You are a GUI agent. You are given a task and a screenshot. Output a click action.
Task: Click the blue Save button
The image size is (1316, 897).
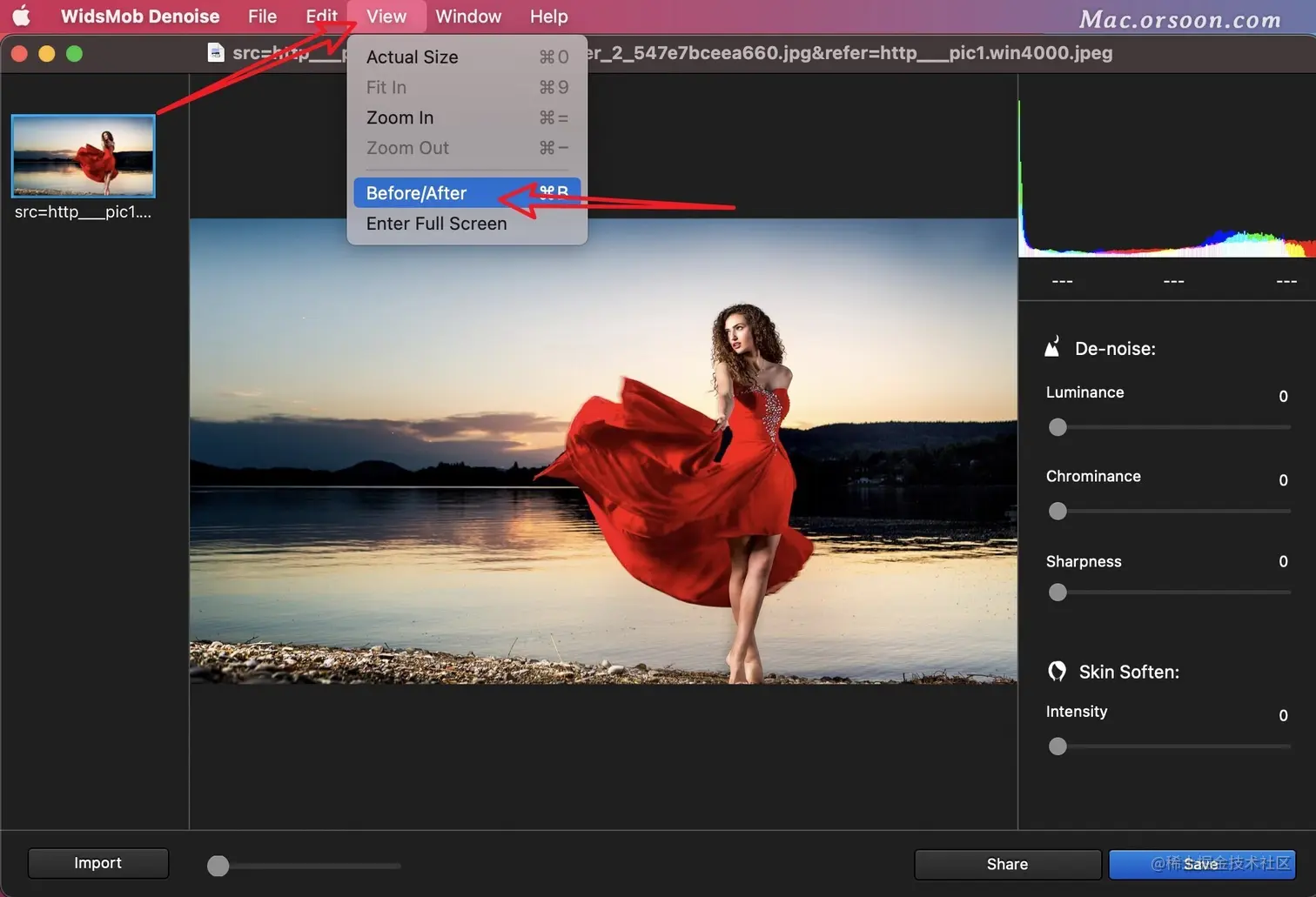pos(1202,864)
